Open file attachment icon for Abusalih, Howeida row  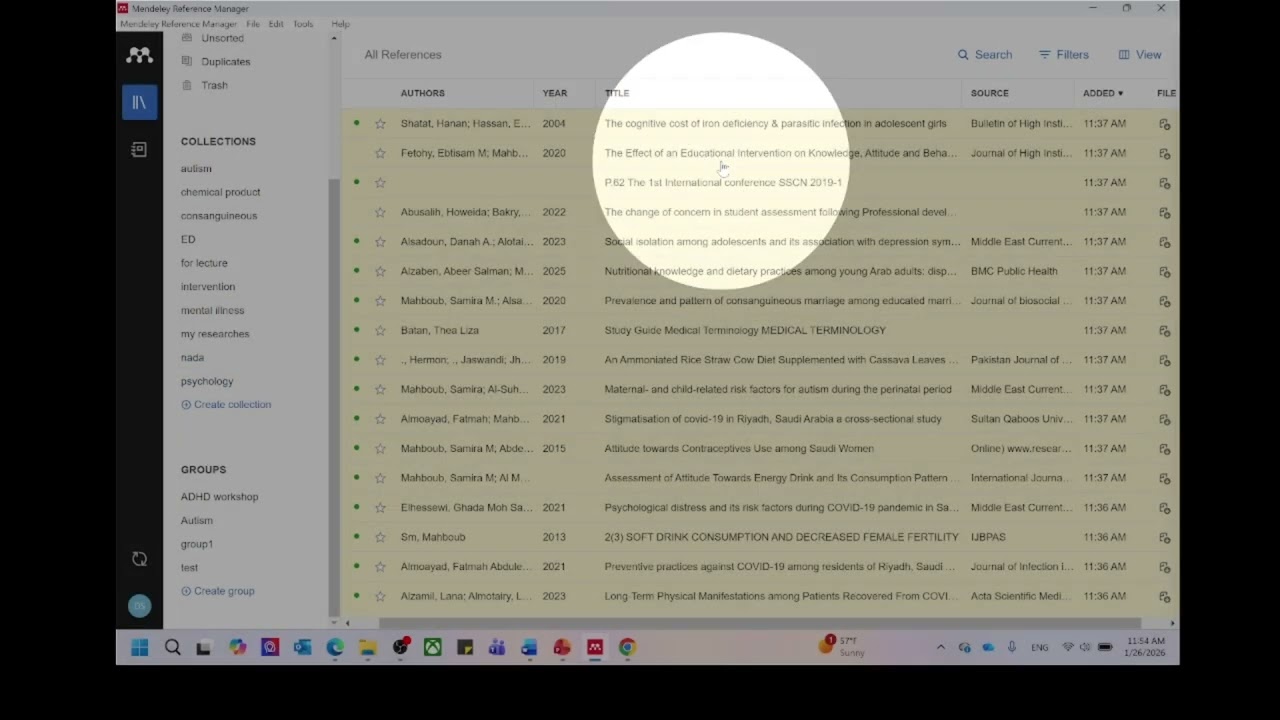[1164, 212]
